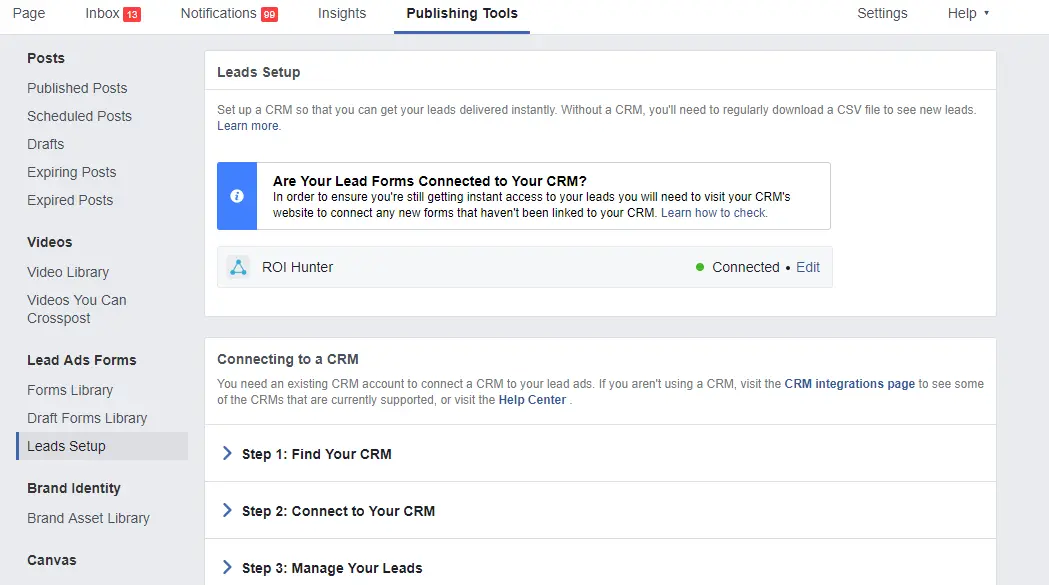Edit the ROI Hunter connection
This screenshot has width=1049, height=585.
808,267
